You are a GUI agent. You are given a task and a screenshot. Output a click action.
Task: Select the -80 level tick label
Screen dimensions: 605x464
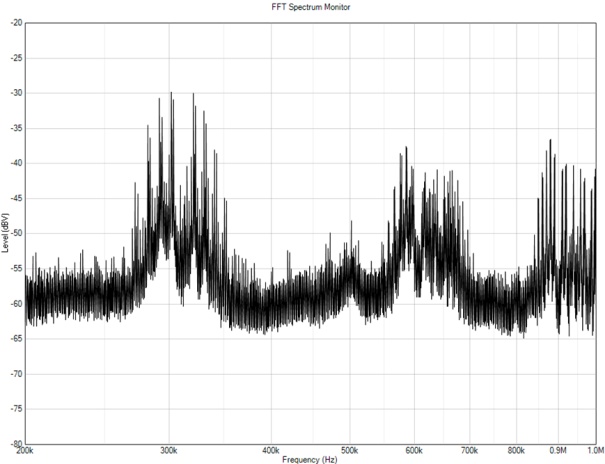pyautogui.click(x=15, y=443)
